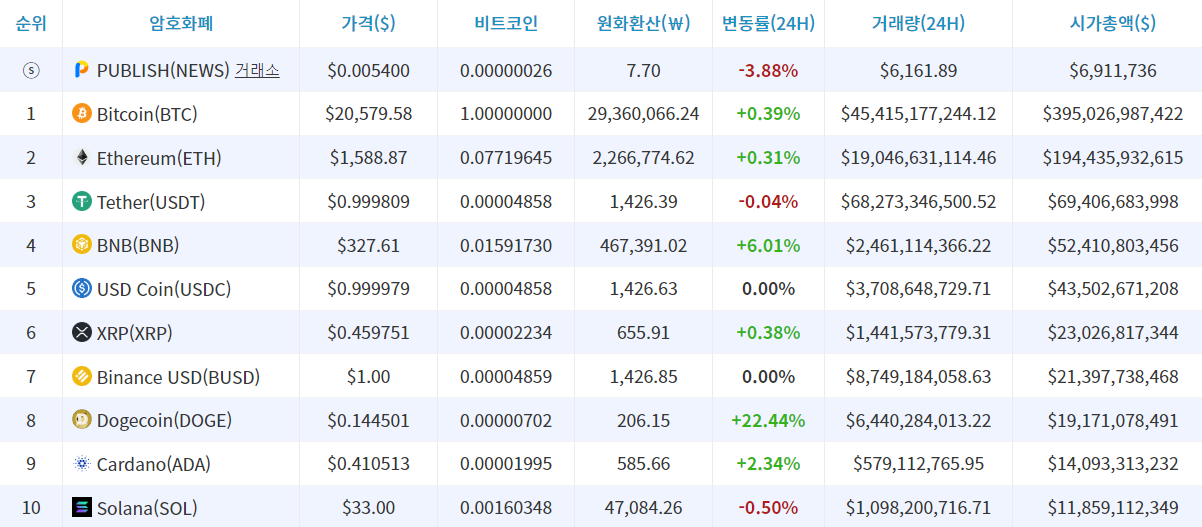Select Ethereum price $1,588.87

[x=368, y=158]
